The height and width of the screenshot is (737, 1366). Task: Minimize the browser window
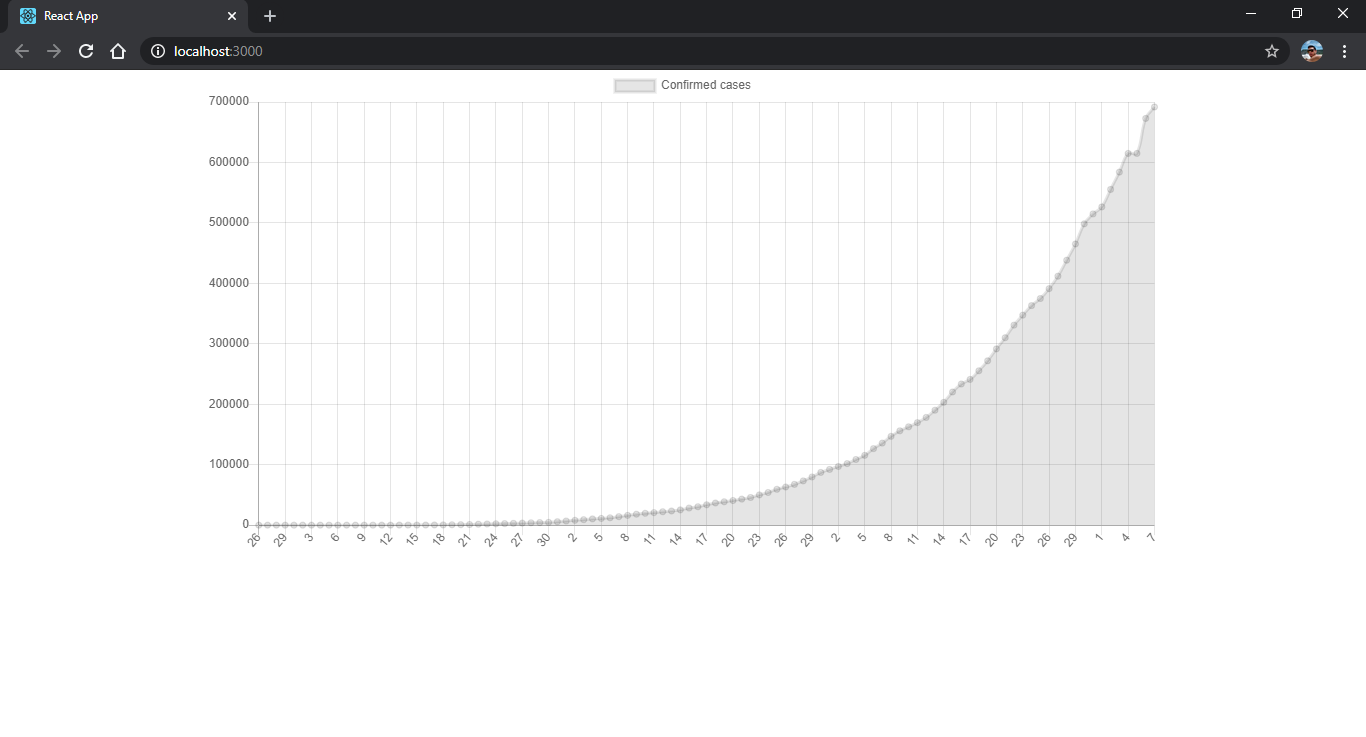coord(1251,13)
